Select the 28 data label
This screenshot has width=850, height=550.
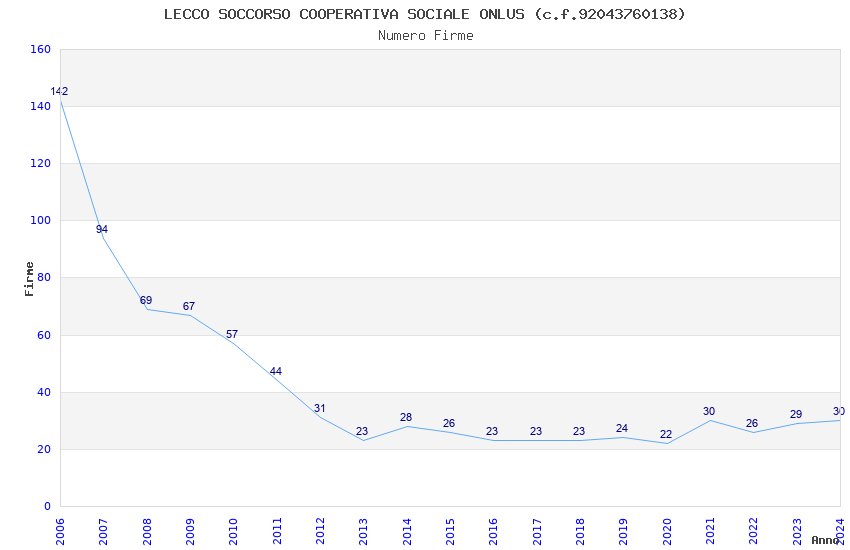click(x=406, y=417)
